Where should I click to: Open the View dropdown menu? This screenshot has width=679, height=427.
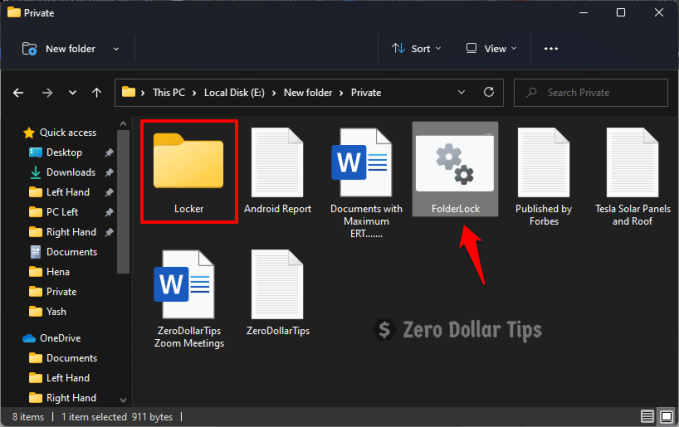coord(491,48)
